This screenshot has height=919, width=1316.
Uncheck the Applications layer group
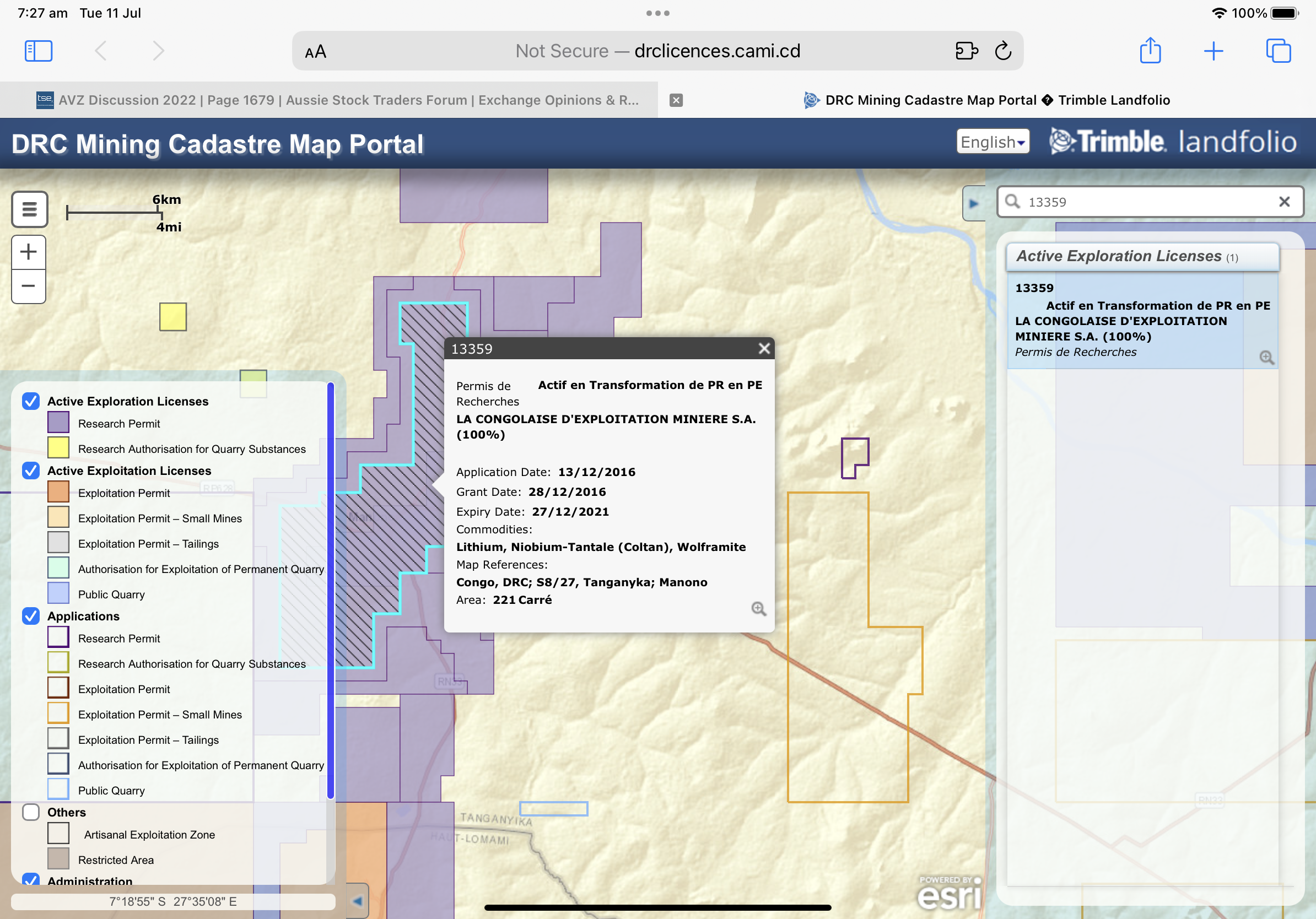[31, 616]
